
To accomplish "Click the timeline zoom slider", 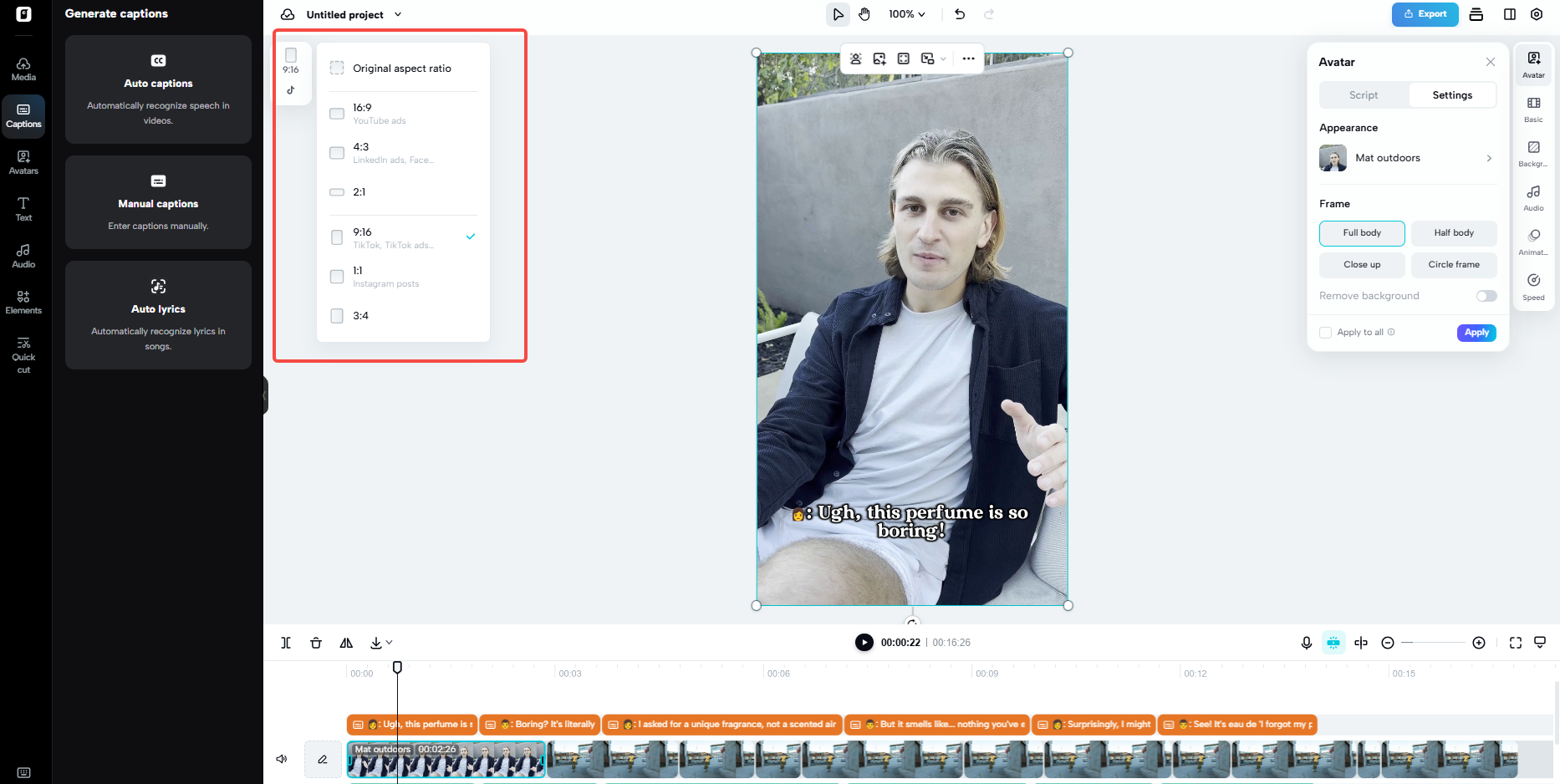I will (1433, 643).
